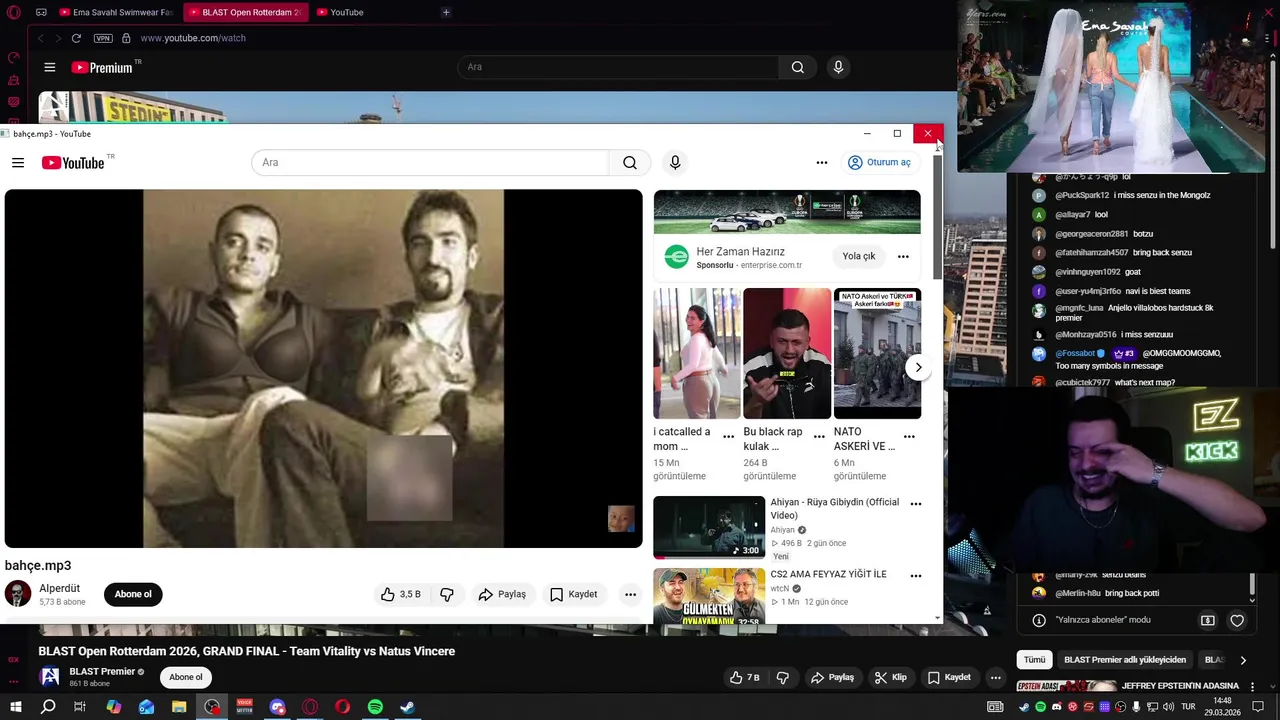Subscribe to Alperdüt with Abone ol
The height and width of the screenshot is (720, 1280).
pyautogui.click(x=133, y=594)
